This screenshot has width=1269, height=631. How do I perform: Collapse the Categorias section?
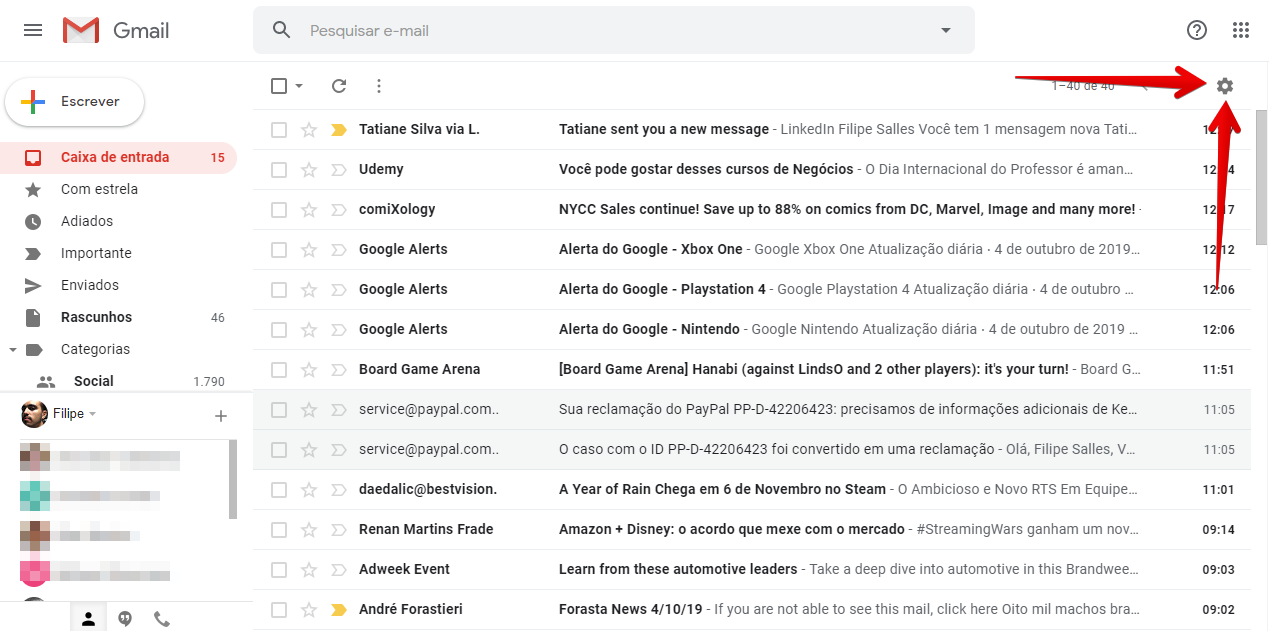(14, 348)
